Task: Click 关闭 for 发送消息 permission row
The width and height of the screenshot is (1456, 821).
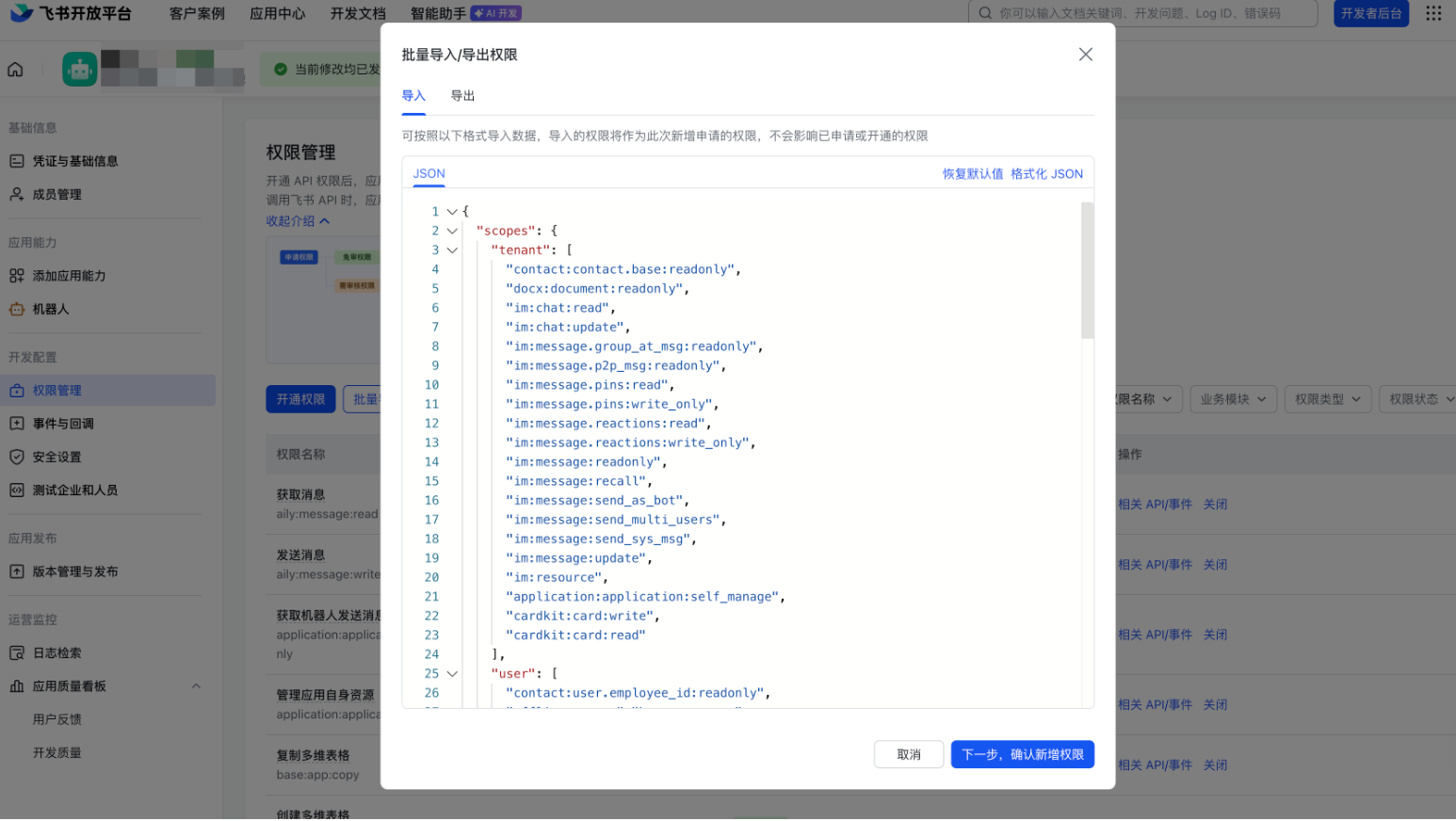Action: [x=1215, y=565]
